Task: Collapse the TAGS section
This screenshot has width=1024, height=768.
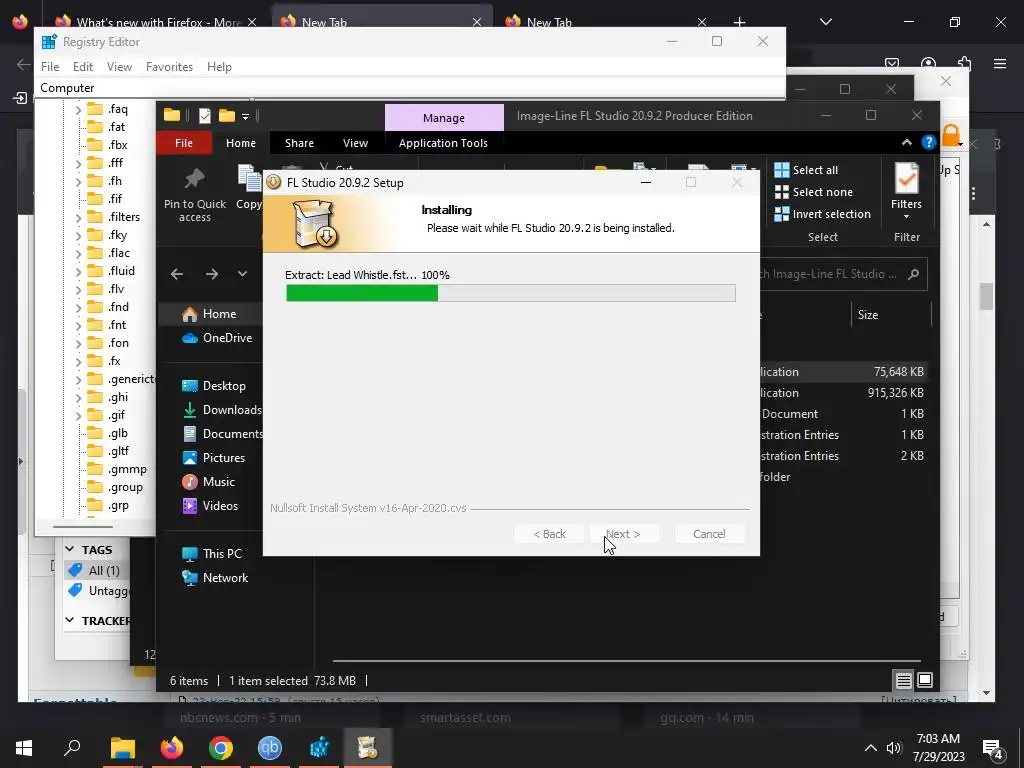Action: [x=70, y=550]
